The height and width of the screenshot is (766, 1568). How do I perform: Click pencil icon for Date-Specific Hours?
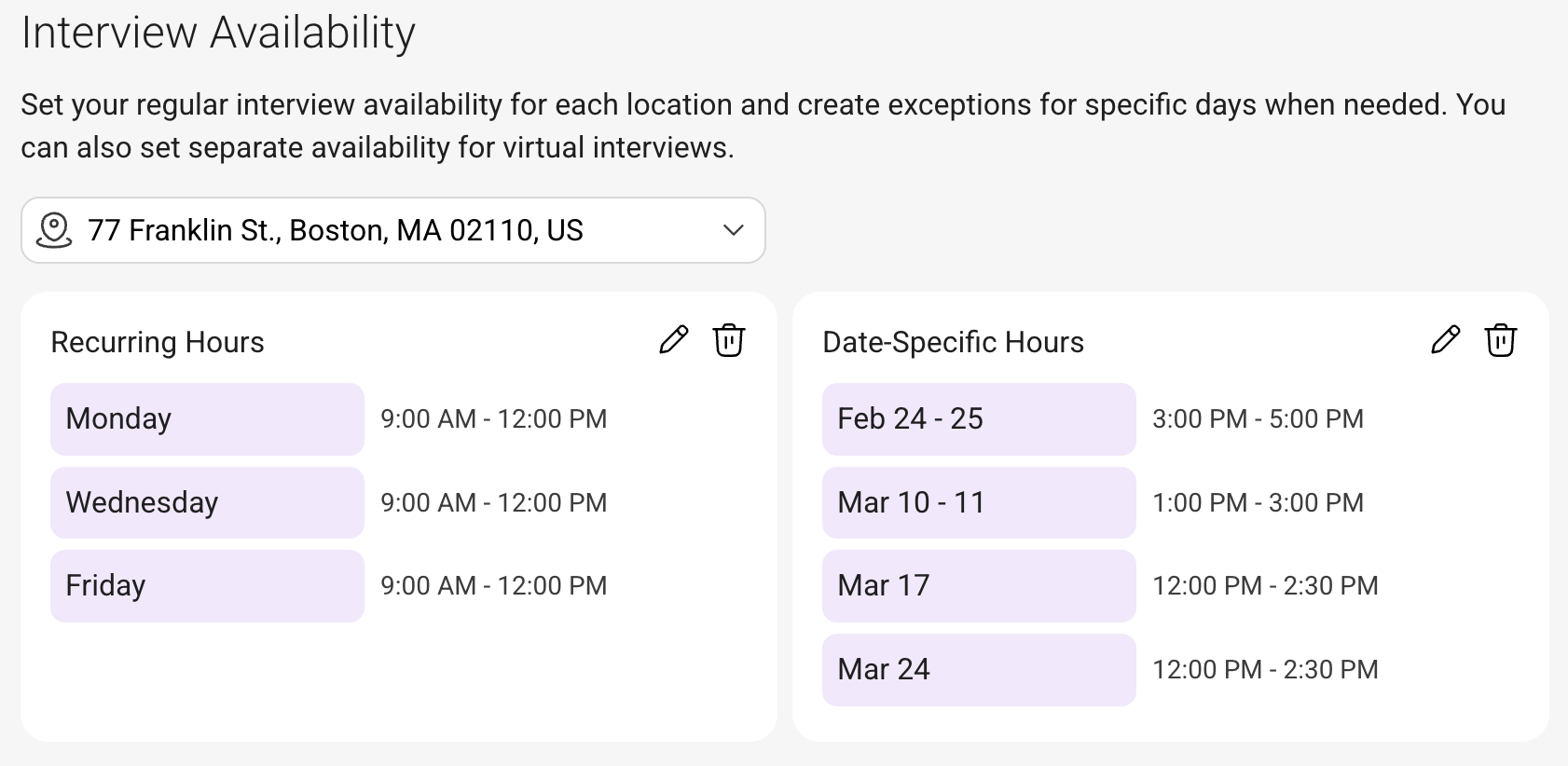[1445, 341]
